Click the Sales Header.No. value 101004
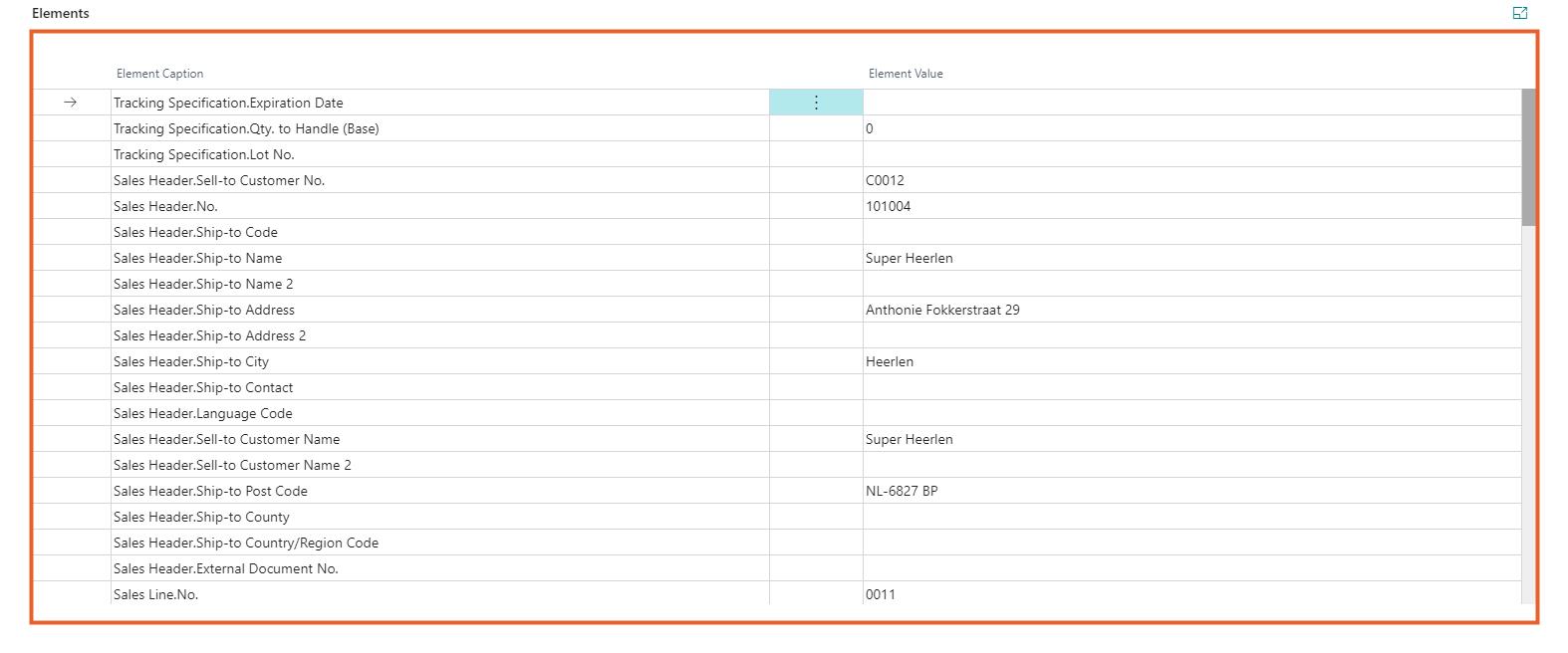The width and height of the screenshot is (1568, 653). pyautogui.click(x=888, y=206)
